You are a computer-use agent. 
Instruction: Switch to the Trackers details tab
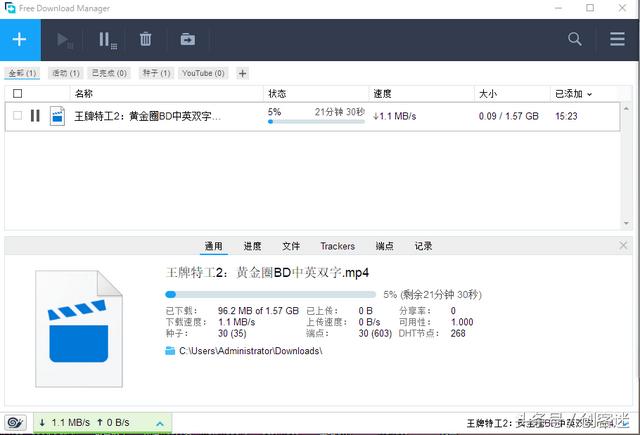(338, 246)
